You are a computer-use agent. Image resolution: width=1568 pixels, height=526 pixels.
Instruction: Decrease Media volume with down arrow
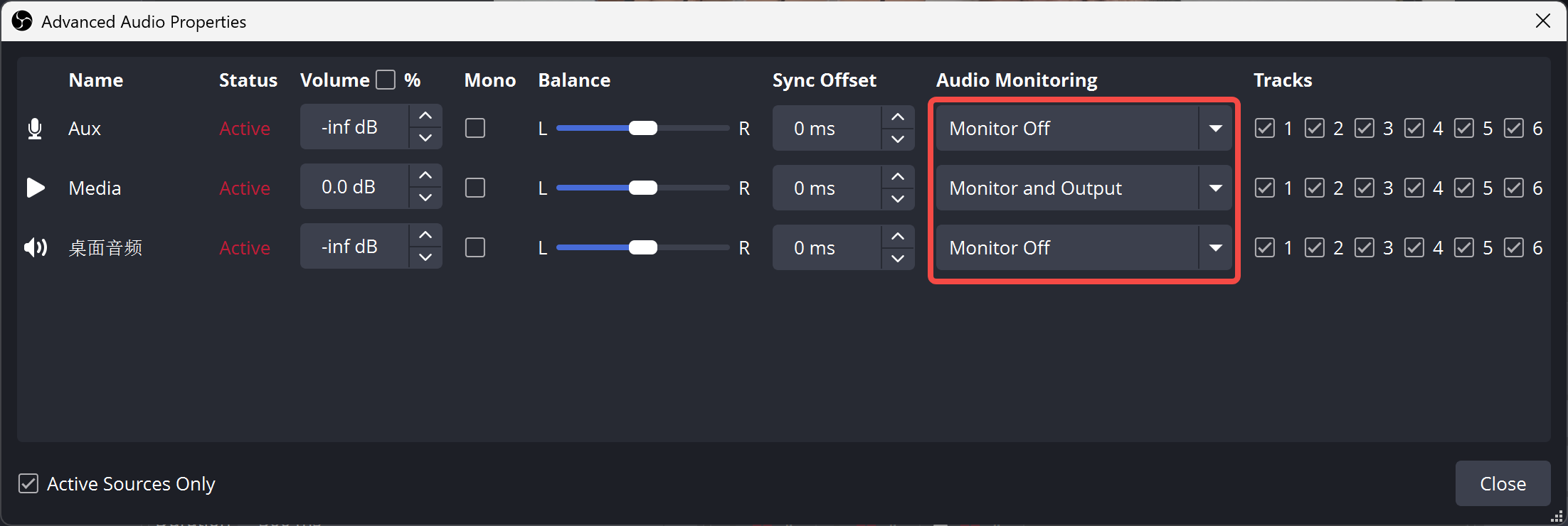coord(425,198)
